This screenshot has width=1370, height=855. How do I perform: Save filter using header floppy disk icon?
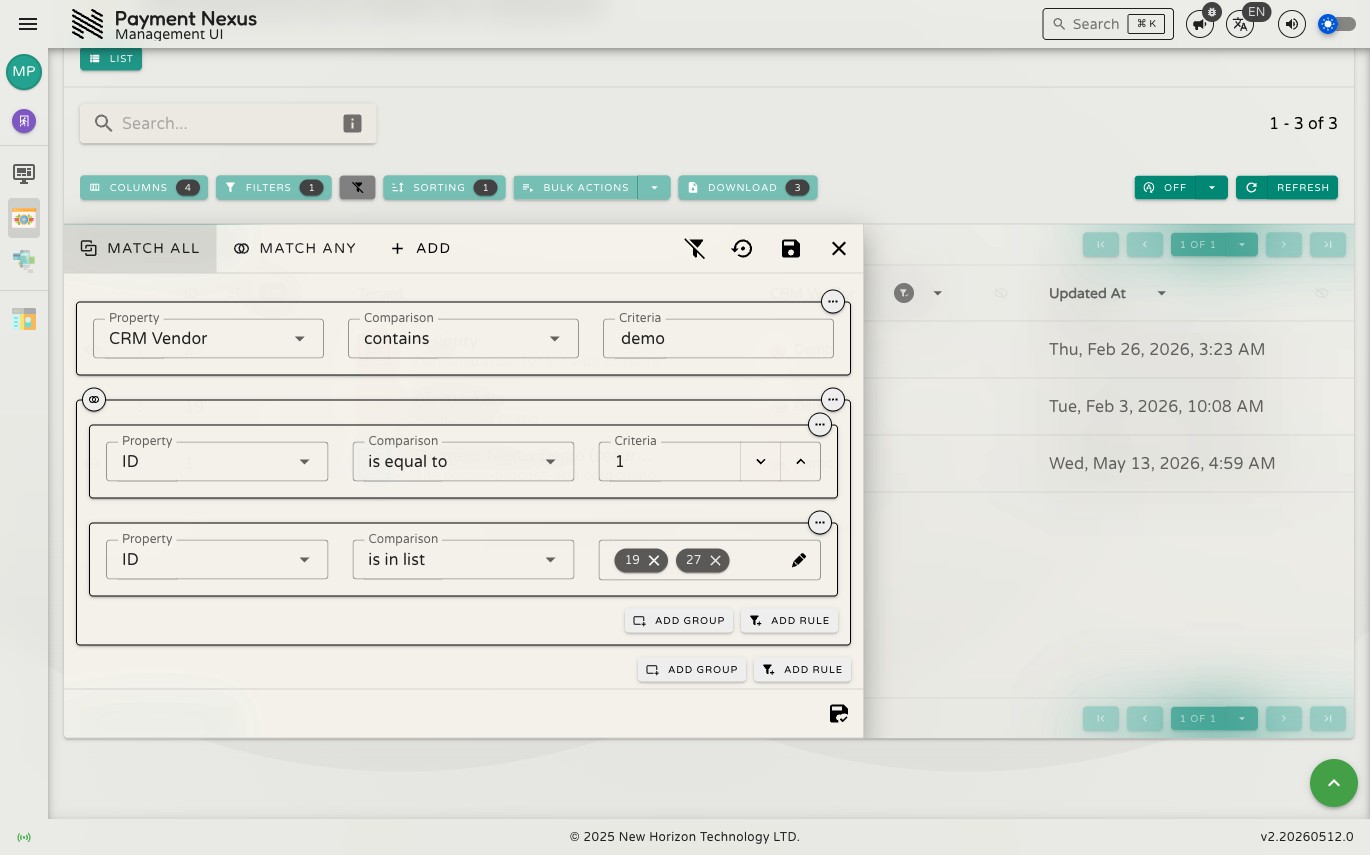point(791,248)
